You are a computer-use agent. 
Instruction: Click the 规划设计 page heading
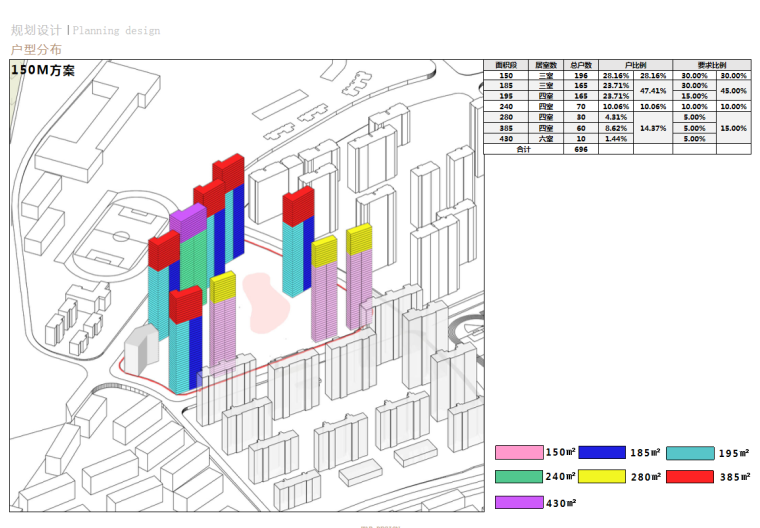tap(36, 31)
